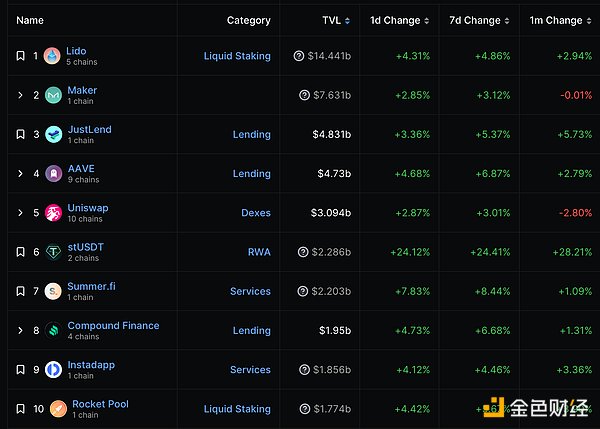Click the JustLend logo icon
This screenshot has height=429, width=600.
point(53,134)
